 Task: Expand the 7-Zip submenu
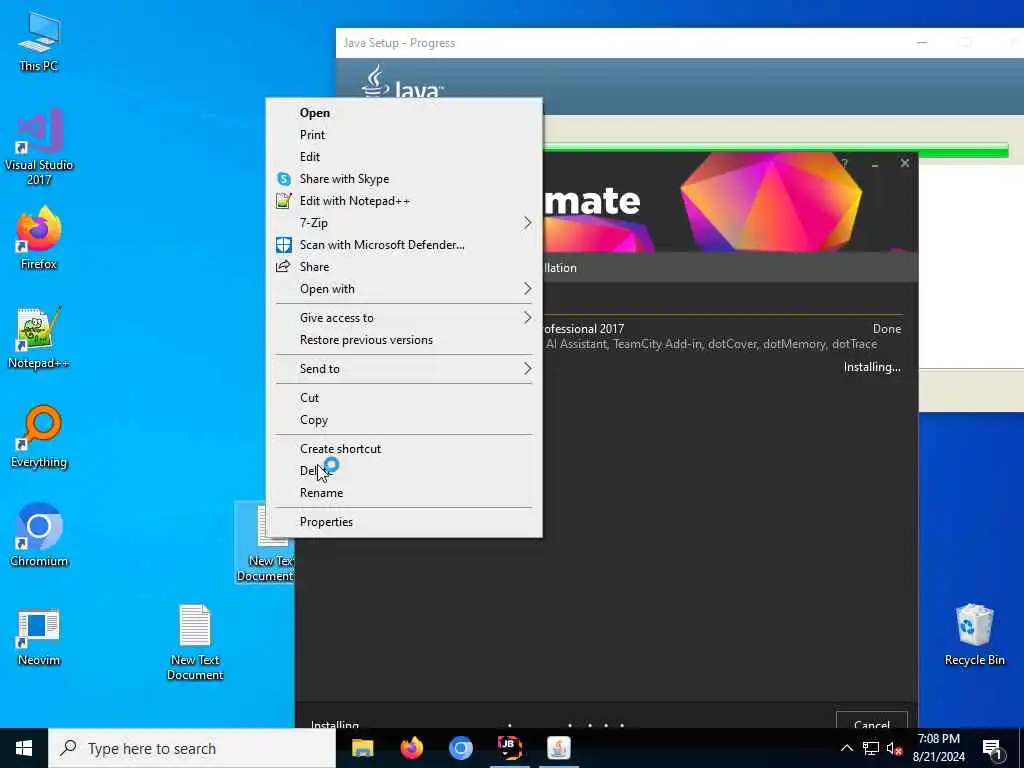404,223
